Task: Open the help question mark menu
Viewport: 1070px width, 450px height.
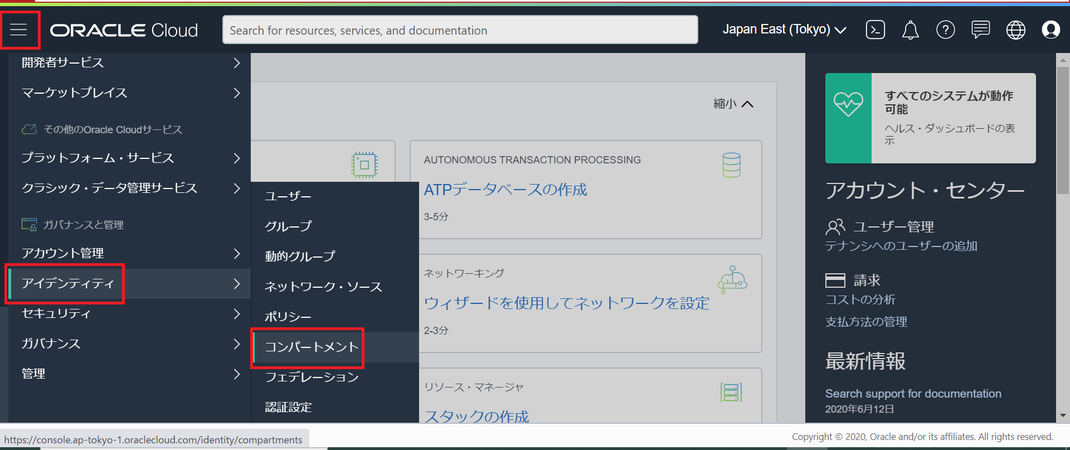Action: tap(945, 30)
